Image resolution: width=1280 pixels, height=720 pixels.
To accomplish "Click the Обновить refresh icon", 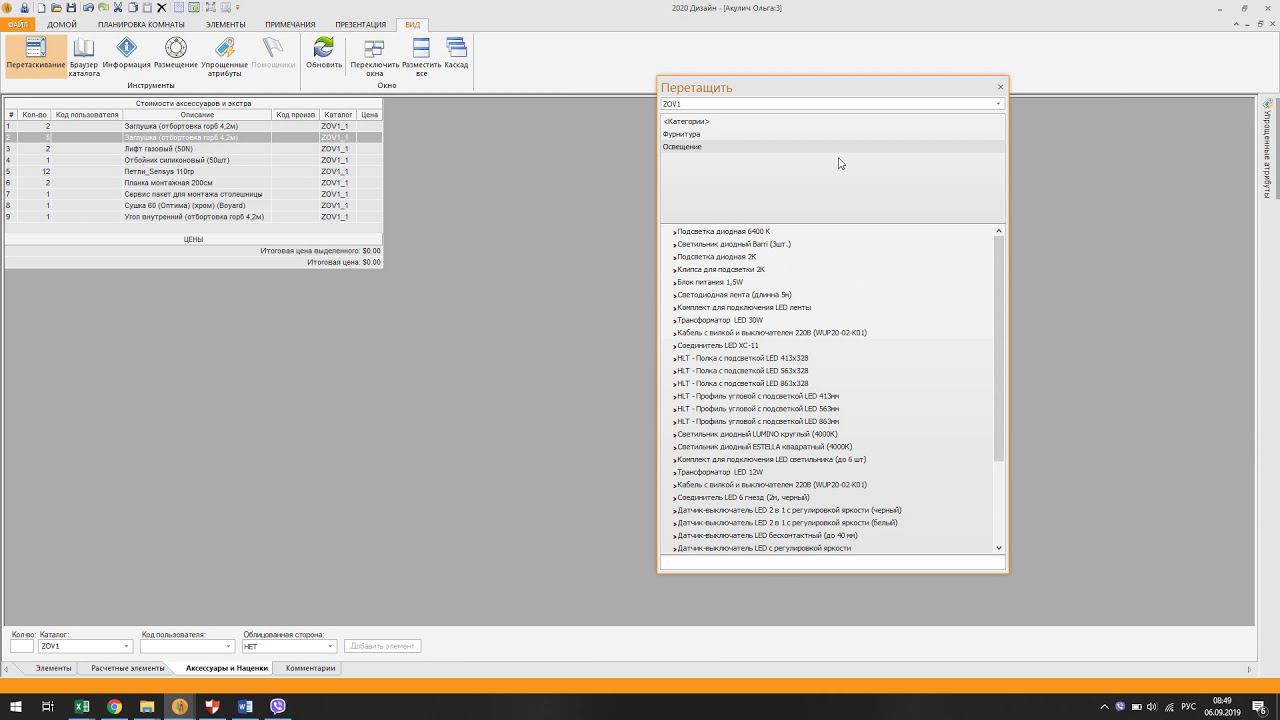I will (x=324, y=54).
